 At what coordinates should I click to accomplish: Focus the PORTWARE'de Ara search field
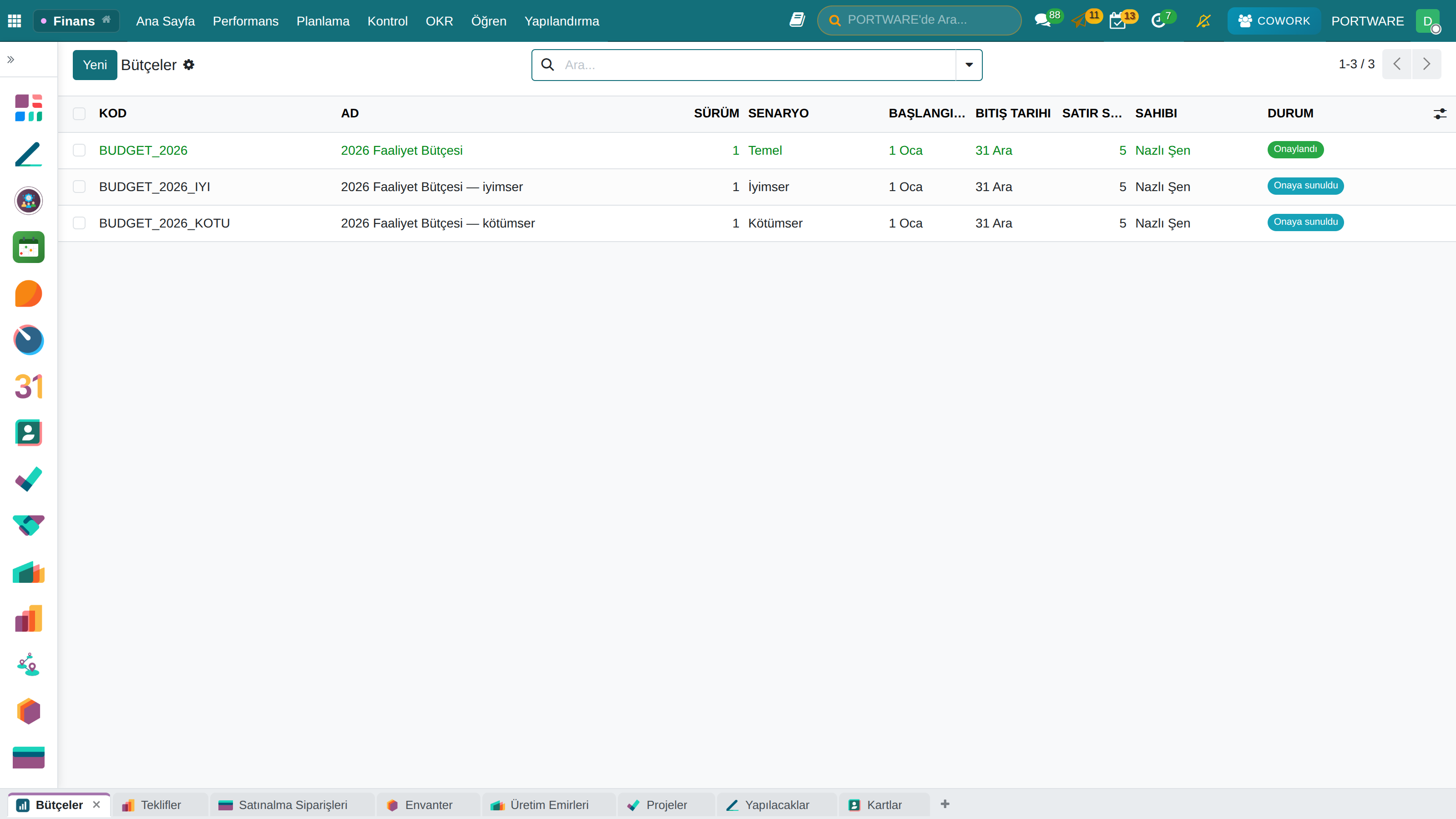point(919,20)
